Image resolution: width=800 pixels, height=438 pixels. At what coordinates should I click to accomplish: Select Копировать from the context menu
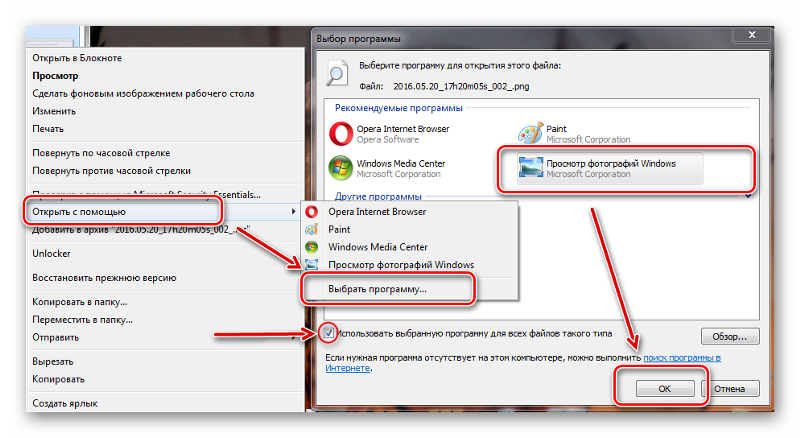point(58,379)
